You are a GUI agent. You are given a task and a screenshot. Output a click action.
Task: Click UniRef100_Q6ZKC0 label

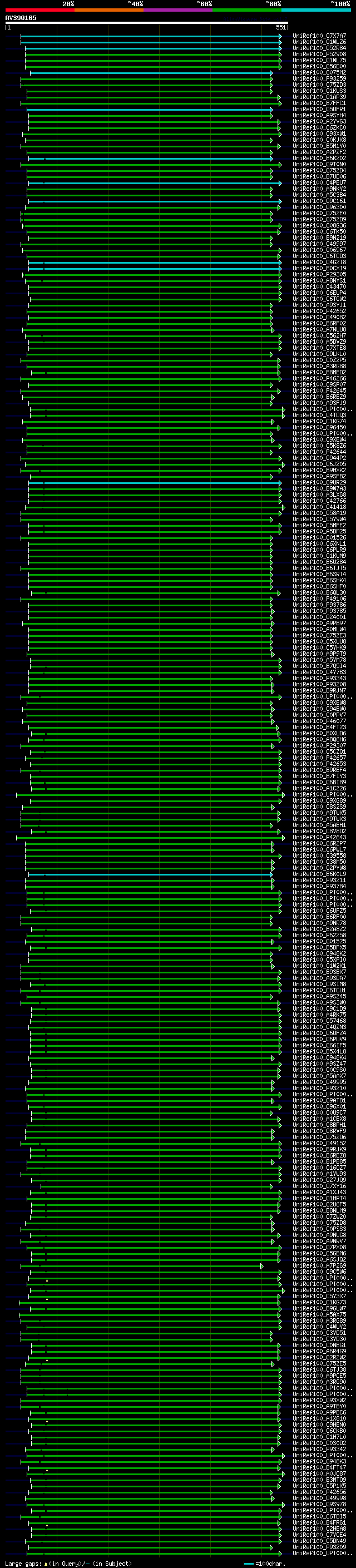point(319,128)
